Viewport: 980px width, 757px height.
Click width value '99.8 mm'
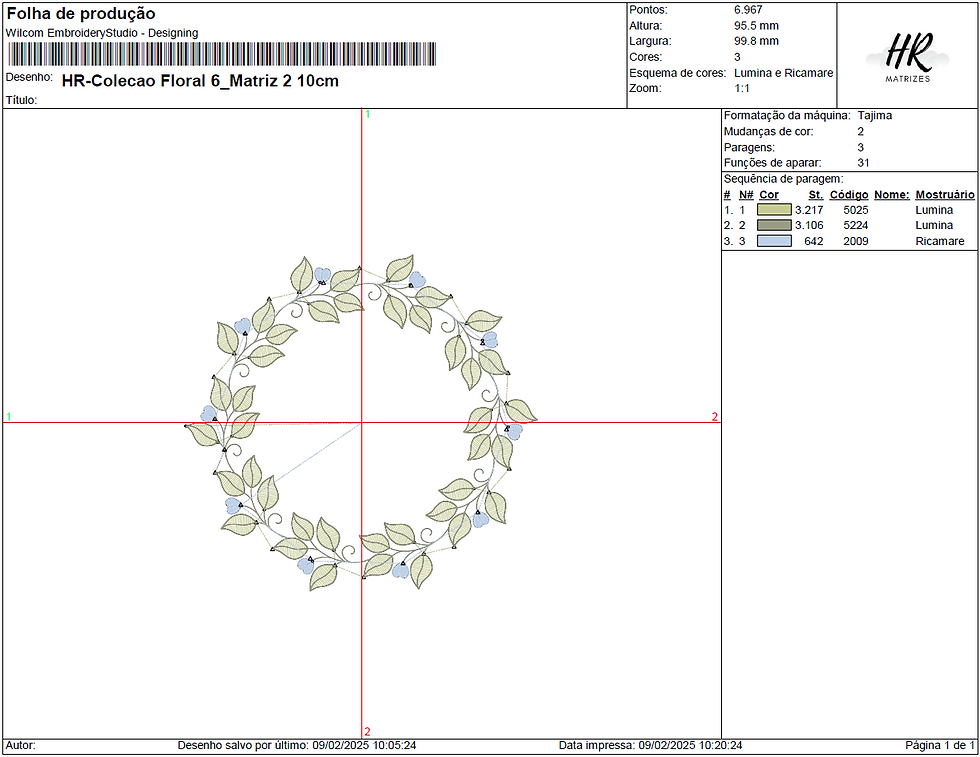(756, 41)
